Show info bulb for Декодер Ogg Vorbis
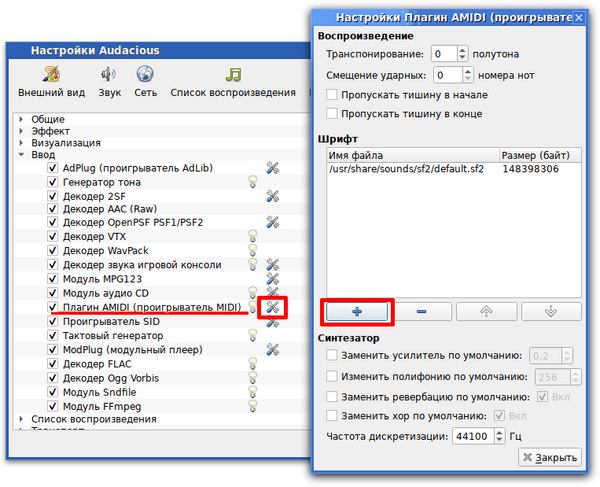Image resolution: width=600 pixels, height=487 pixels. [x=253, y=378]
